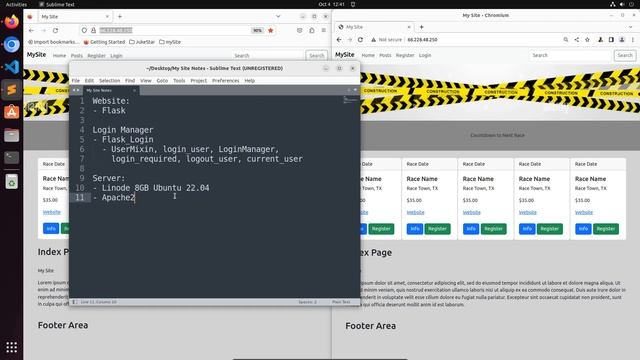Open Activities overview
This screenshot has width=640, height=360.
point(16,4)
